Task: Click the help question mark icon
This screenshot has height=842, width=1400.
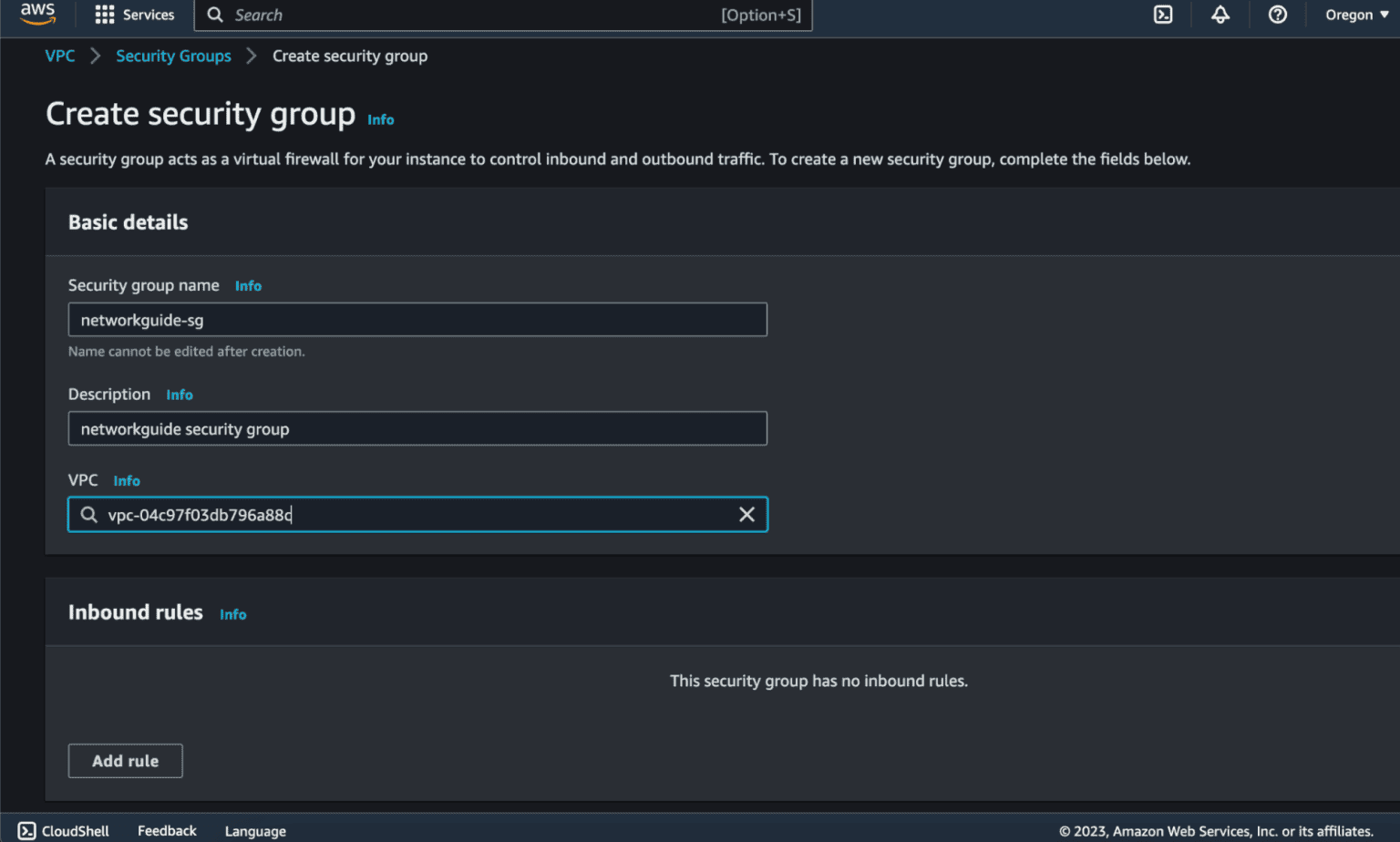Action: click(1277, 15)
